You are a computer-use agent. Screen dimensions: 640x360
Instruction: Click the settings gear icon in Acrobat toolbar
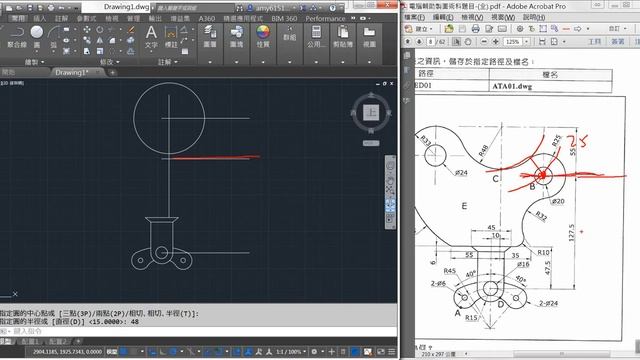520,29
